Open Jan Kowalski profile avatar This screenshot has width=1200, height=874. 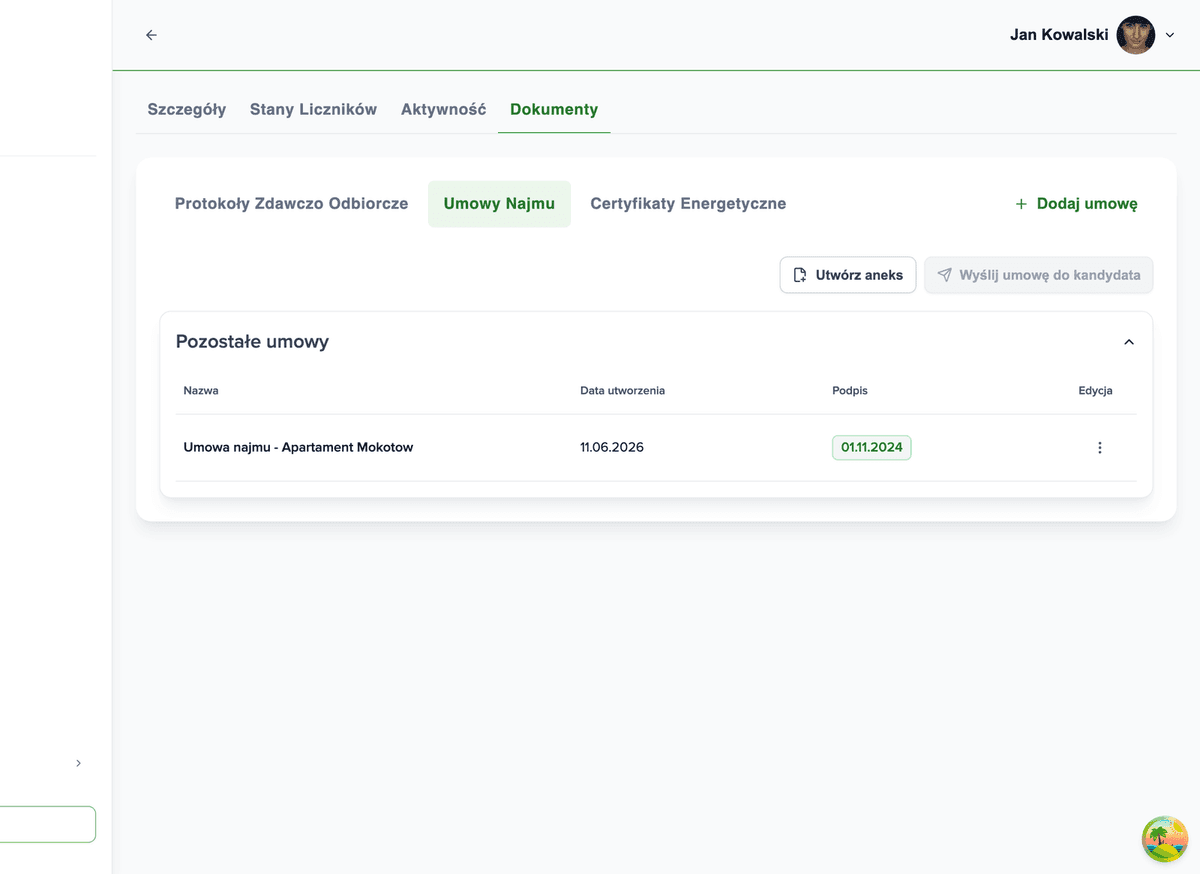1136,35
